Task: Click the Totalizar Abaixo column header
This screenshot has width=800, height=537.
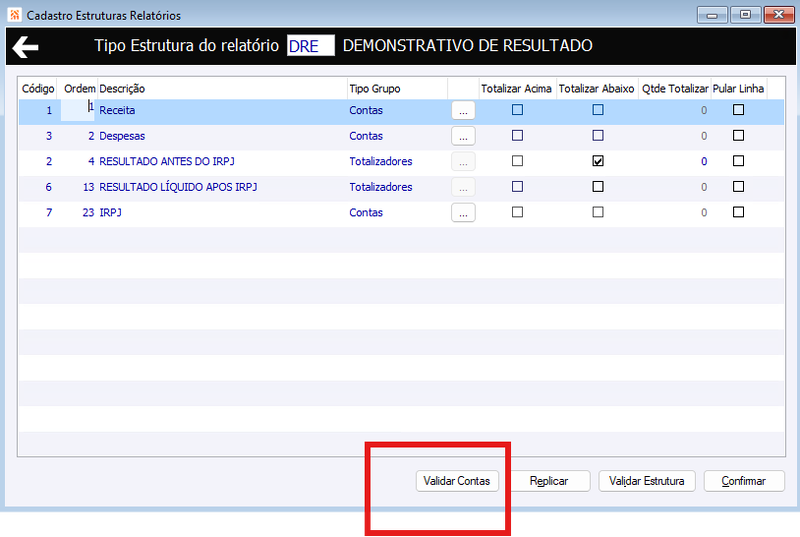Action: pos(596,89)
